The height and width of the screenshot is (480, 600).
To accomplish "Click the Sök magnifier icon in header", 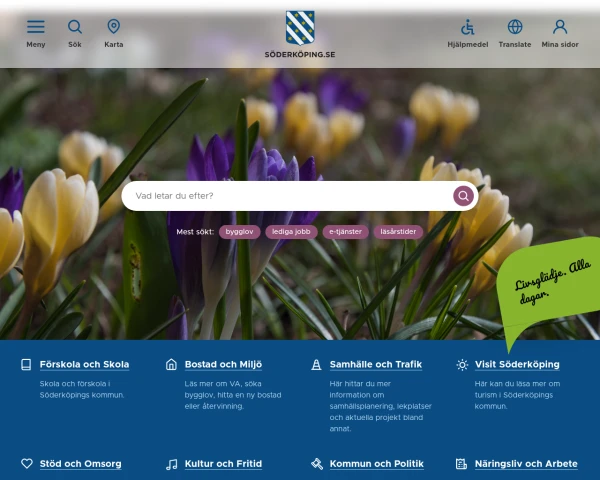I will pyautogui.click(x=75, y=27).
